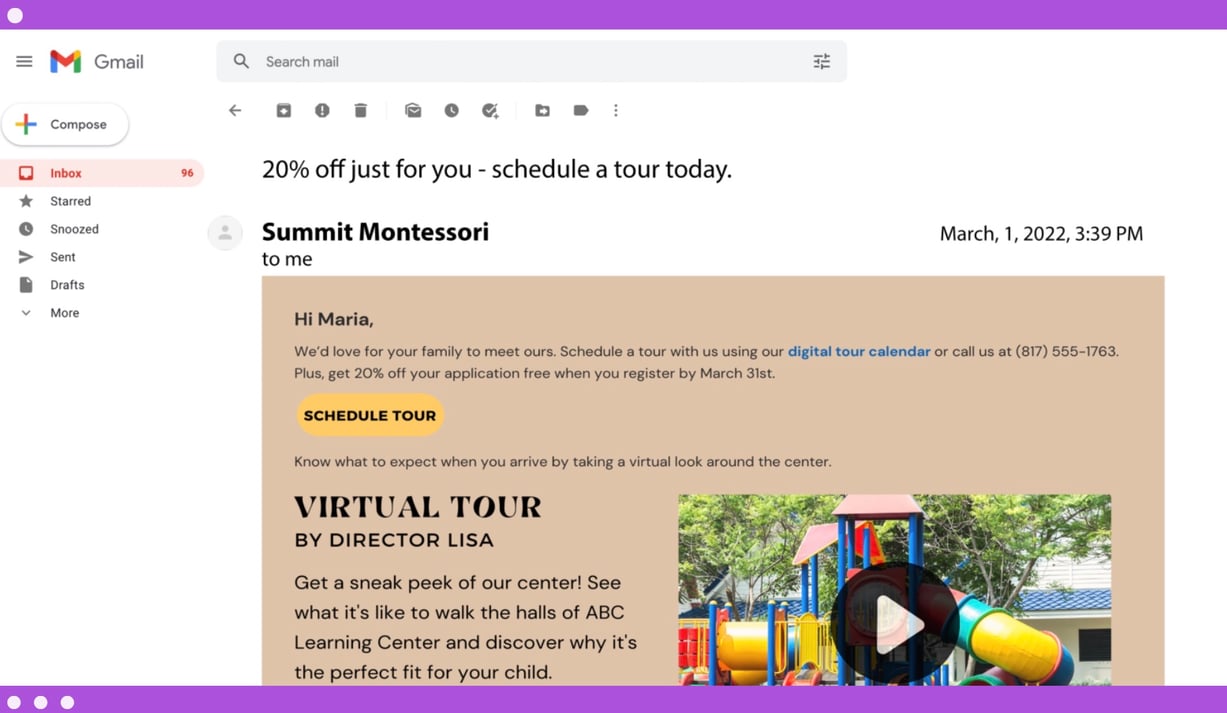This screenshot has height=713, width=1227.
Task: Snooze this email
Action: tap(452, 110)
